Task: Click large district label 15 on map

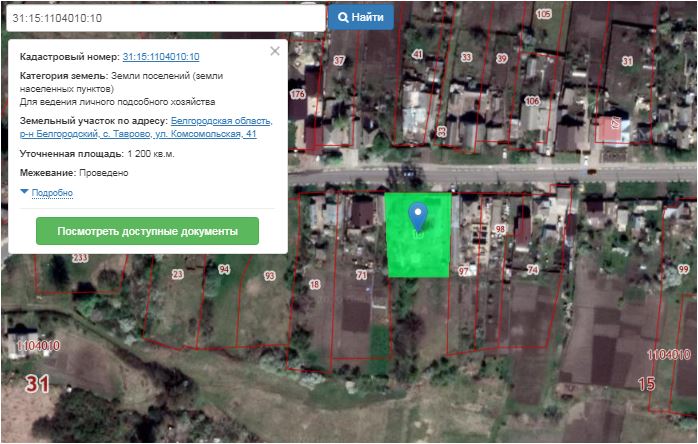Action: [646, 383]
